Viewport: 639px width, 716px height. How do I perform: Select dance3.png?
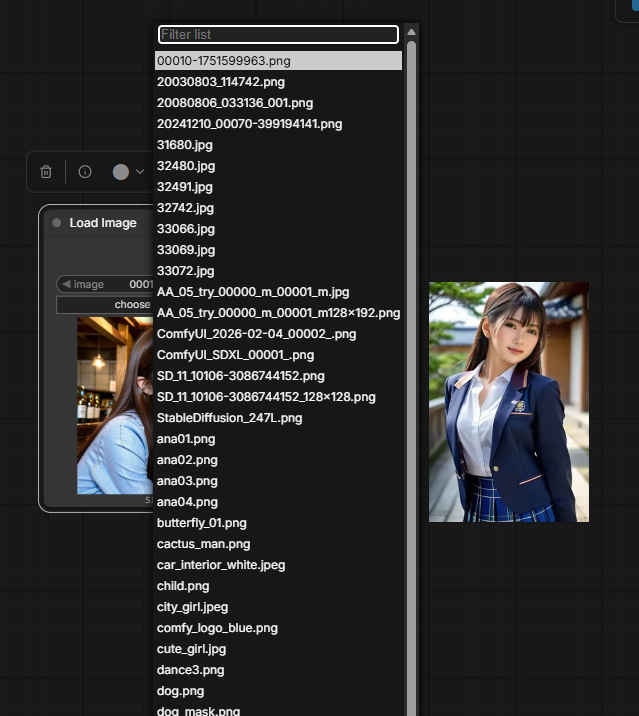[278, 670]
